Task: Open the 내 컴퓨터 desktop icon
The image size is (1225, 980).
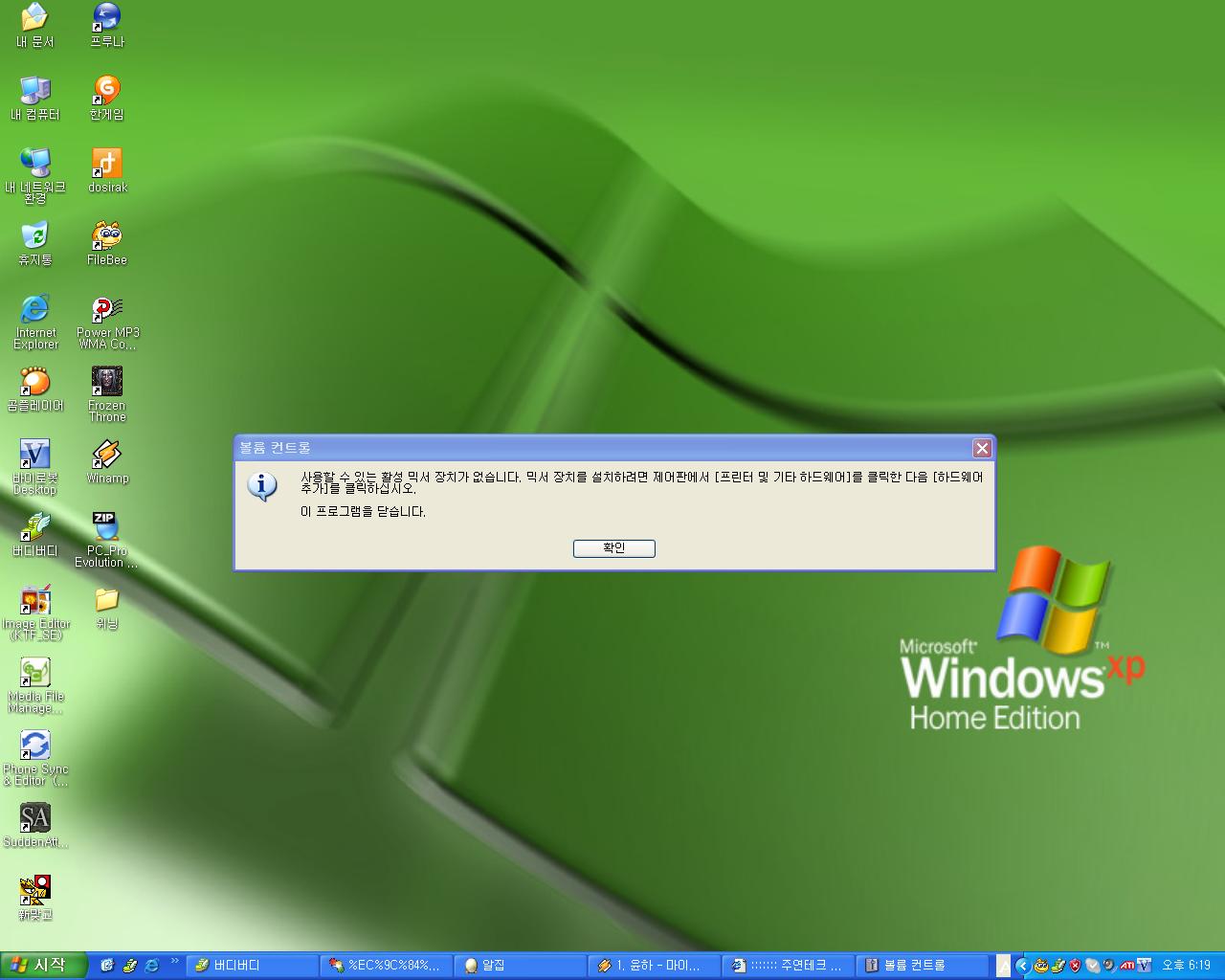Action: [35, 91]
